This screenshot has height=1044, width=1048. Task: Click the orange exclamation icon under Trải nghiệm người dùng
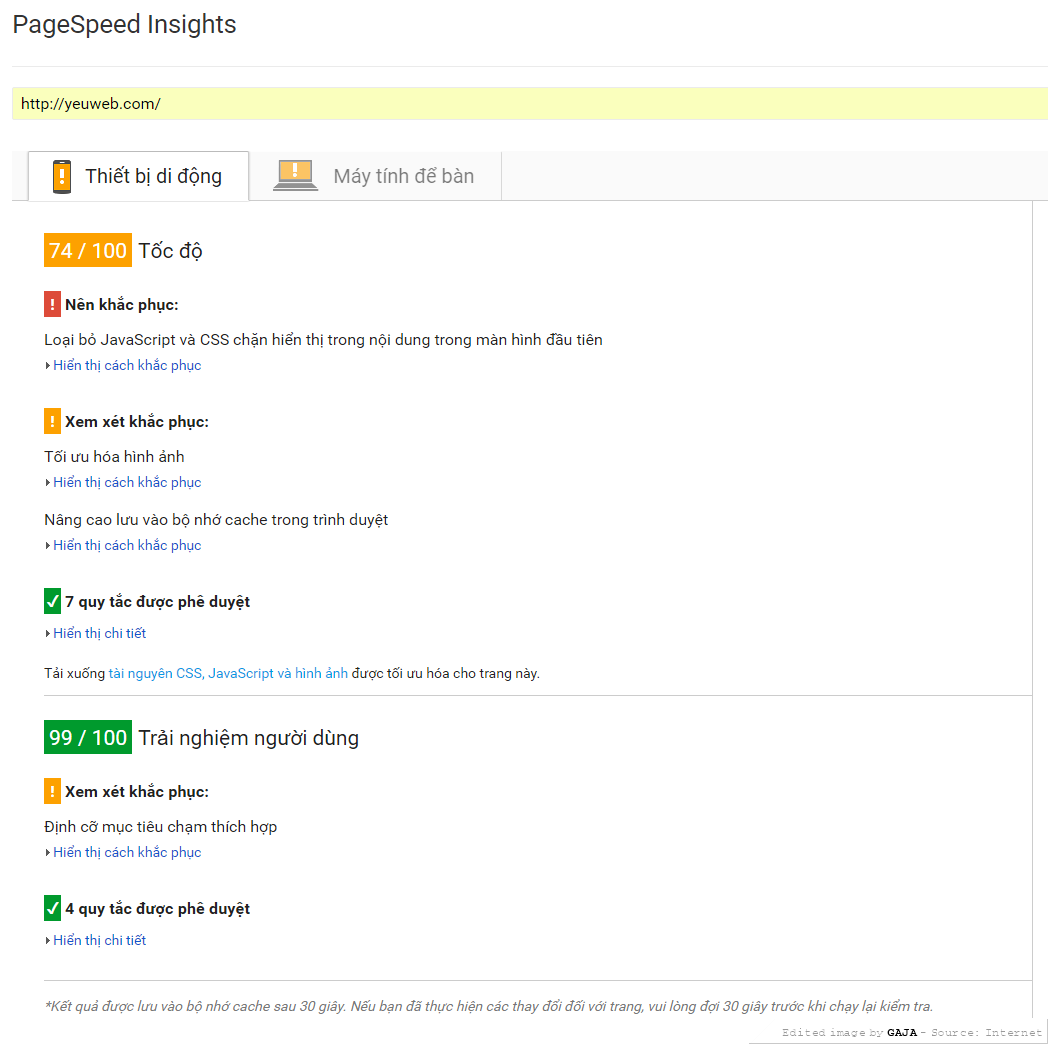pos(52,791)
